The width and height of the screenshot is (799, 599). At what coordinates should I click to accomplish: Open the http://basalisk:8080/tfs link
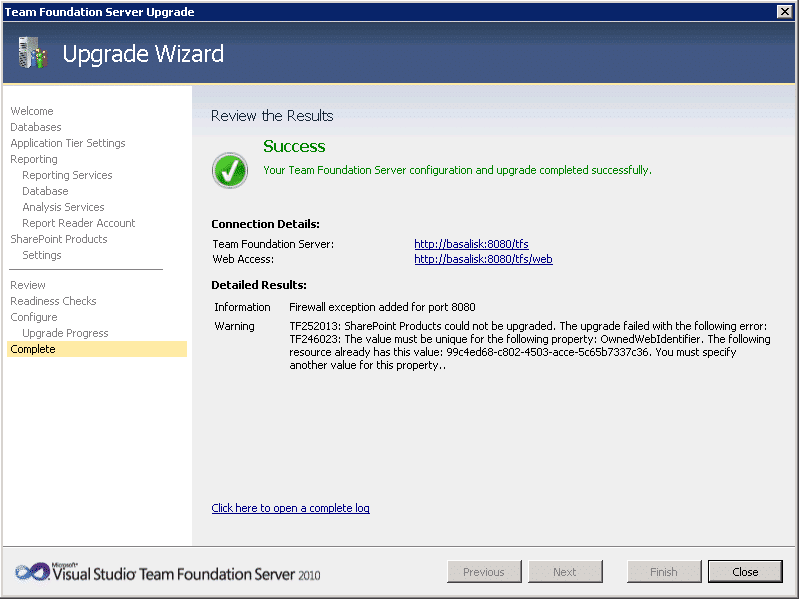tap(471, 244)
